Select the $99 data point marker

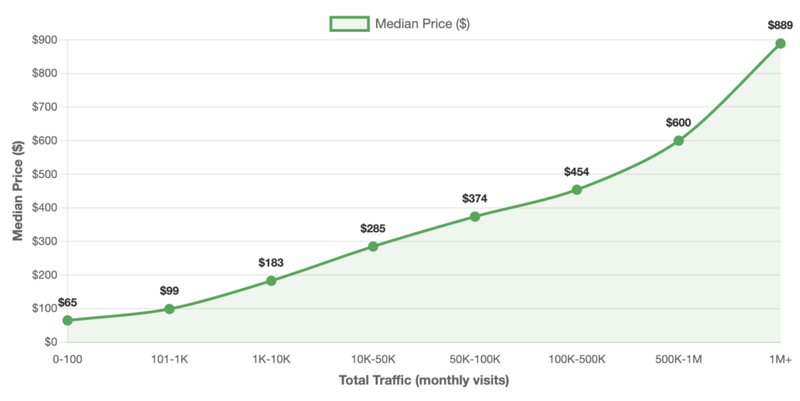(x=169, y=309)
